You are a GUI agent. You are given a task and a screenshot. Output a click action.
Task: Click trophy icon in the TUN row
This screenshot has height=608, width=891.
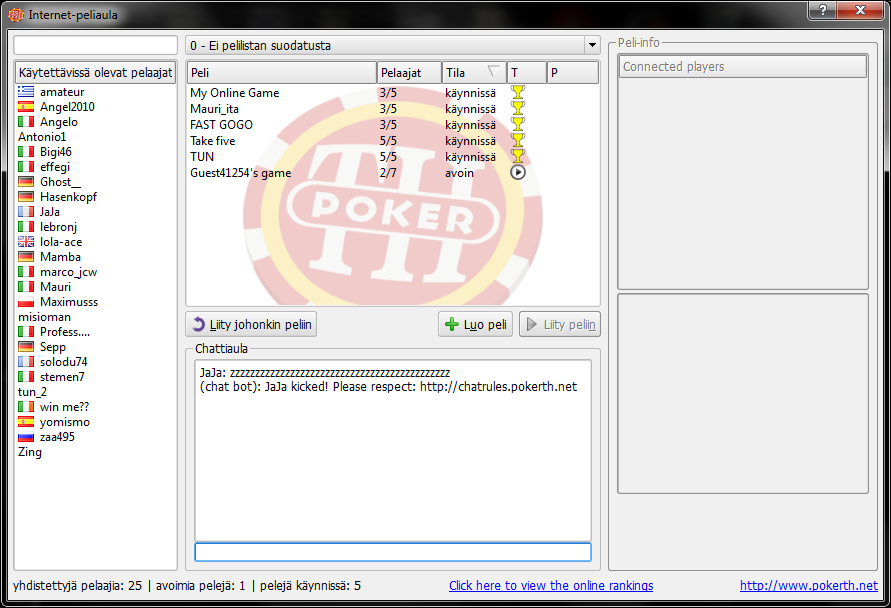point(517,157)
